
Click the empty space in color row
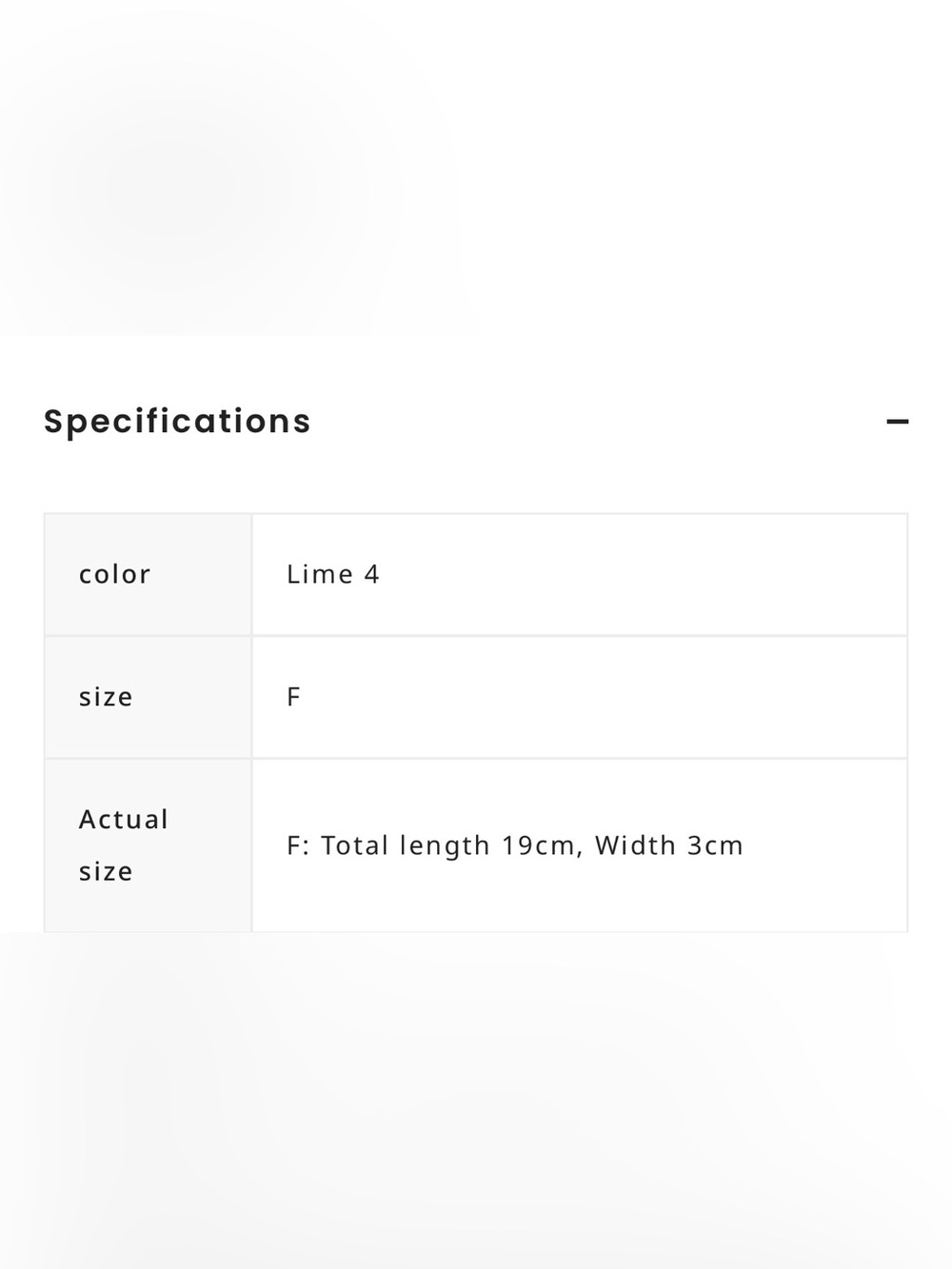[x=643, y=574]
